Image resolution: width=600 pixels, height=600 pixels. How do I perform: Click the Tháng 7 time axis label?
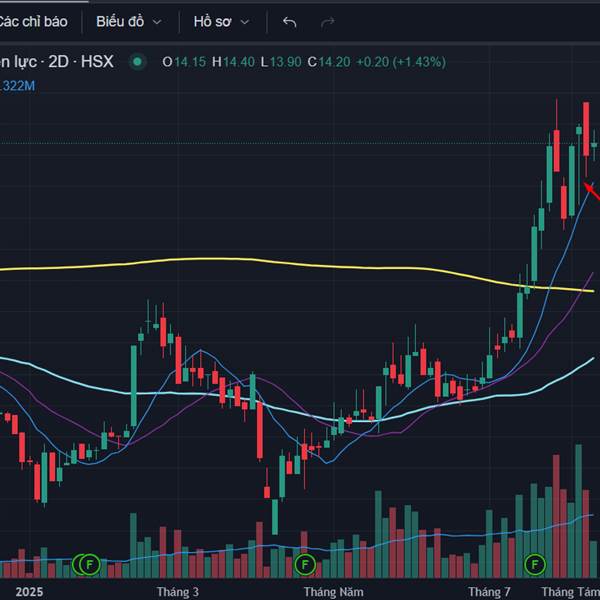point(489,592)
